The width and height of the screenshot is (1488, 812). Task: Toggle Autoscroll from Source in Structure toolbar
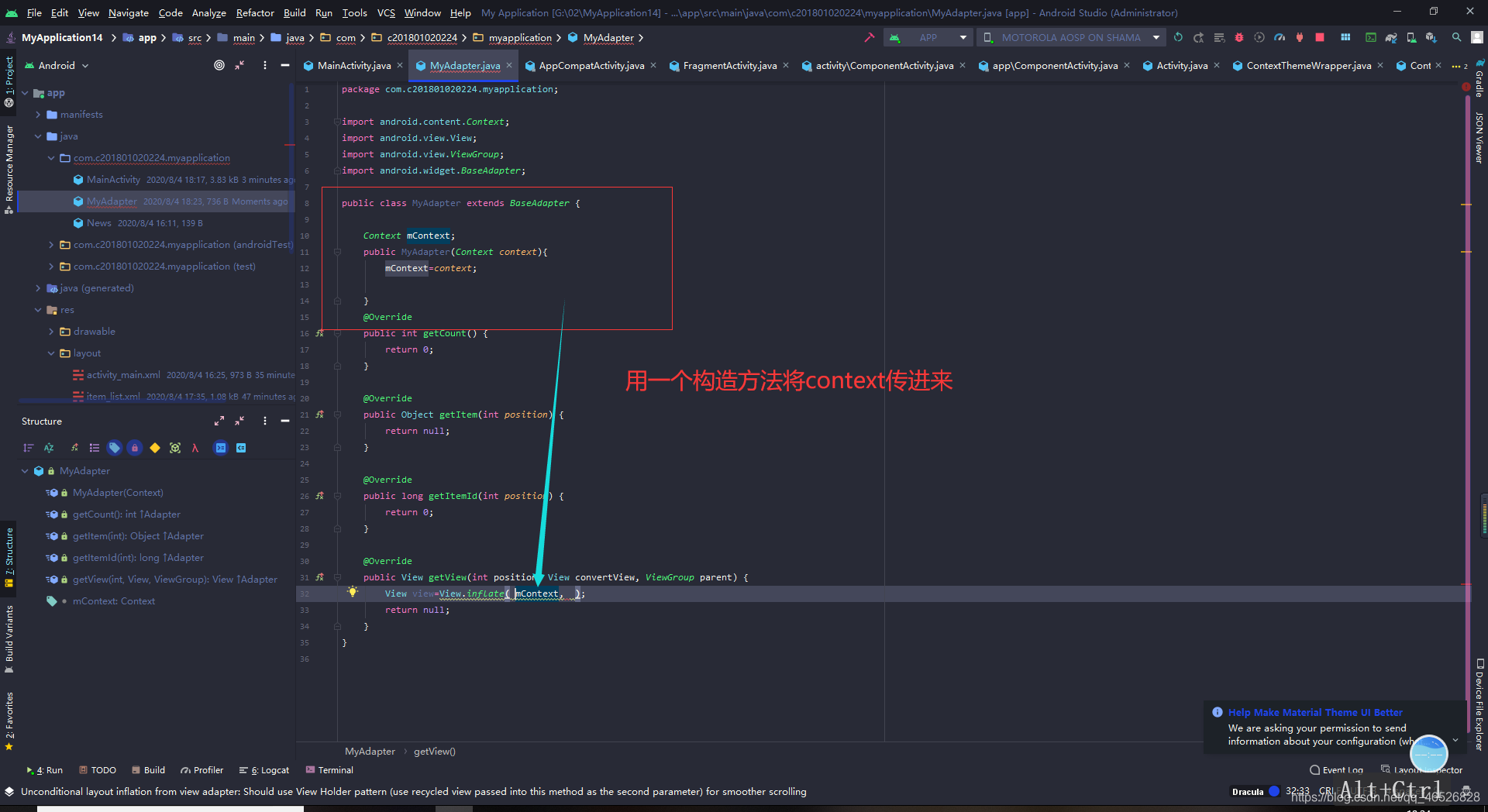click(x=241, y=448)
